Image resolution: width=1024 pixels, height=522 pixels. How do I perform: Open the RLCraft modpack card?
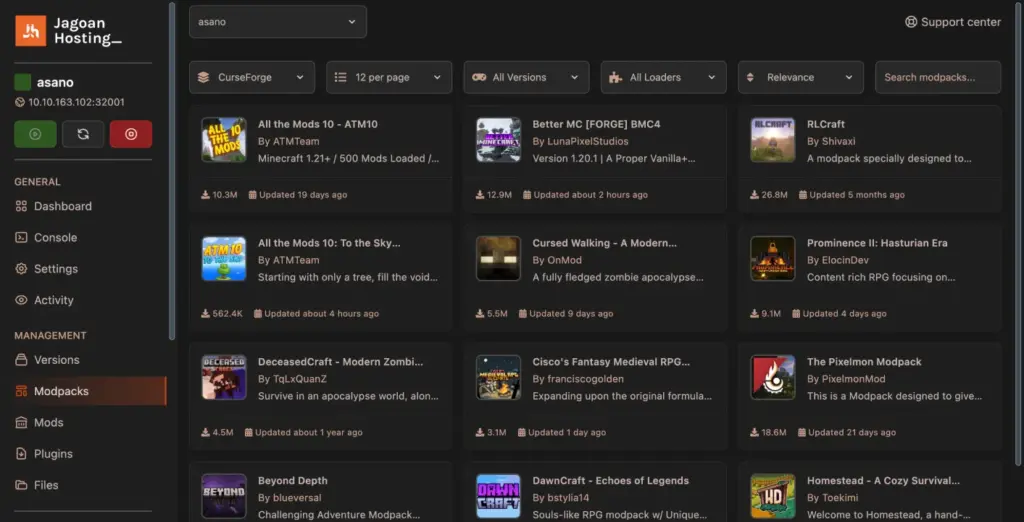point(869,159)
